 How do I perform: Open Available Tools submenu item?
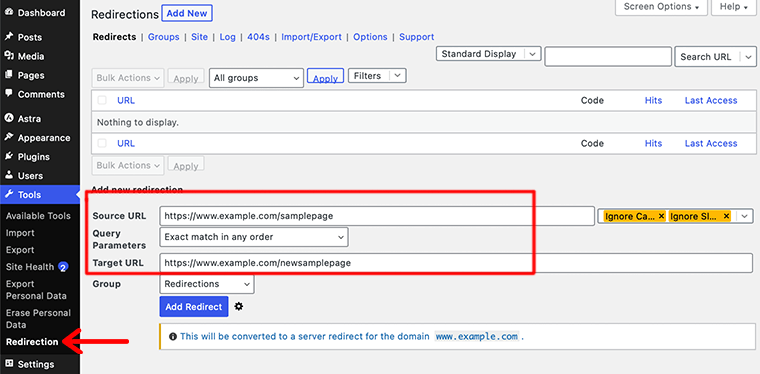[x=38, y=216]
